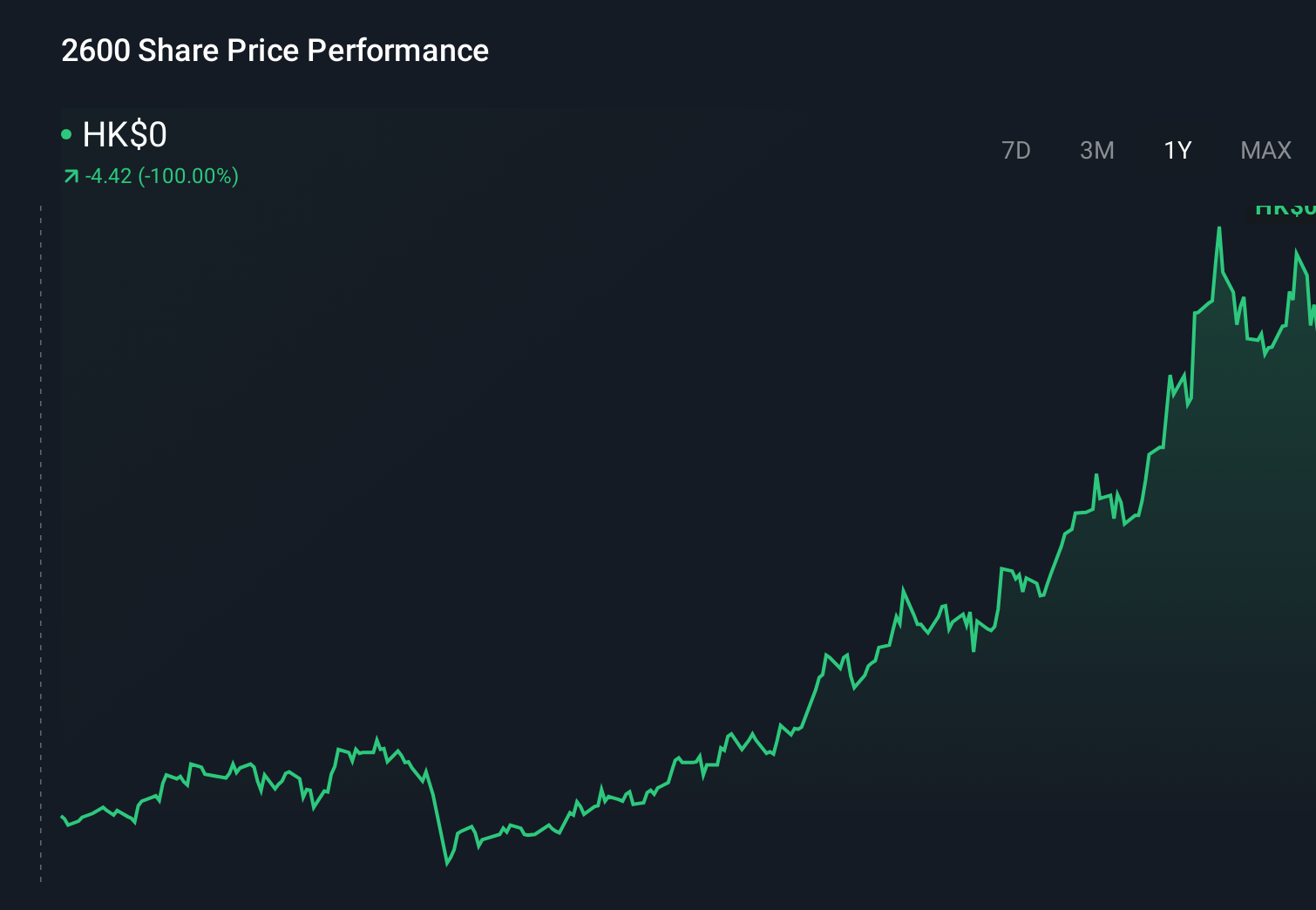Select the highest peak of the price line
The width and height of the screenshot is (1316, 910).
[x=1219, y=228]
